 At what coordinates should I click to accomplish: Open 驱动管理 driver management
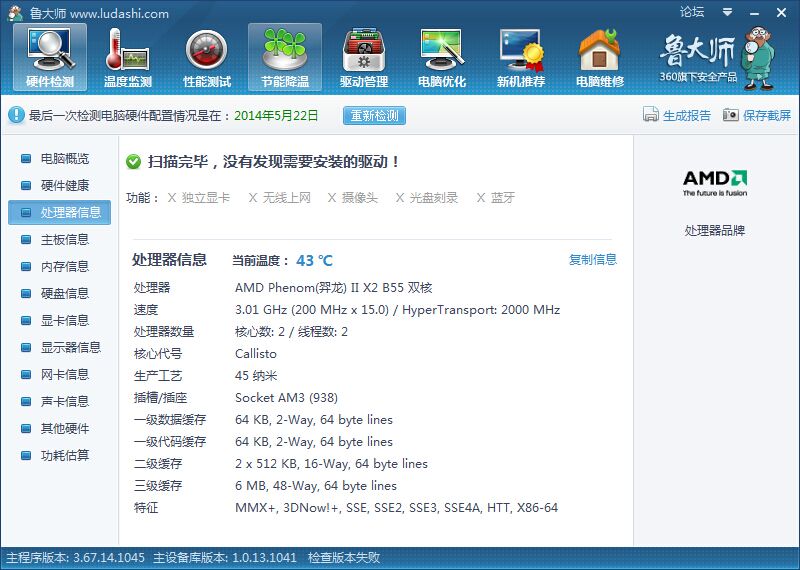364,57
